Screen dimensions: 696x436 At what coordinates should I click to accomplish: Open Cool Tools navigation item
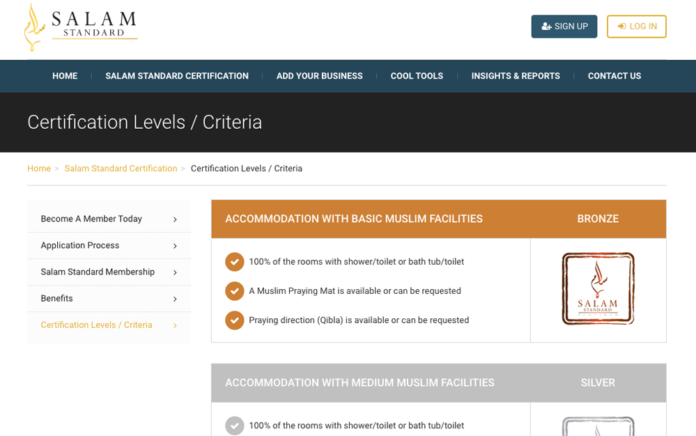click(x=416, y=76)
